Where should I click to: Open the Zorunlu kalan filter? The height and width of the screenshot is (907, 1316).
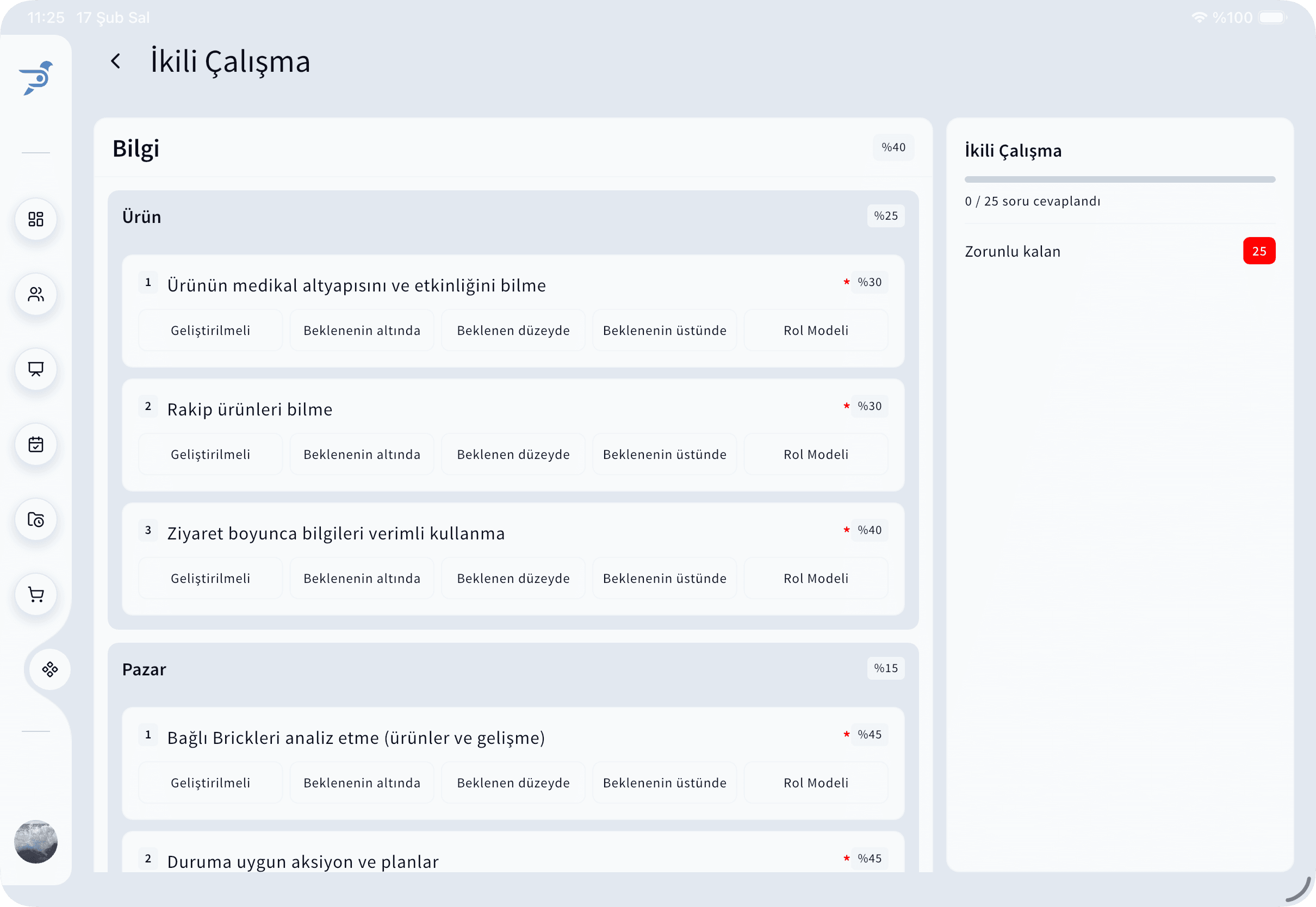[1012, 251]
